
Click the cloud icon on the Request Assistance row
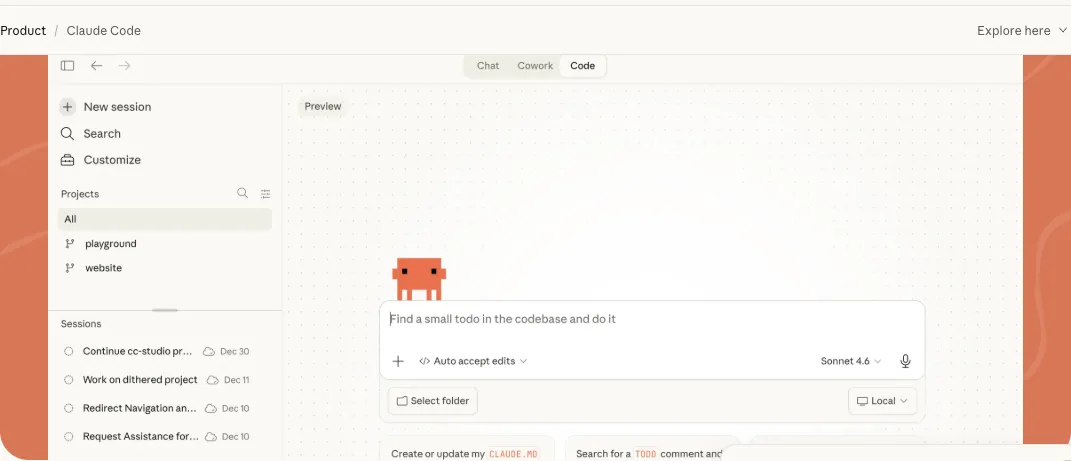[x=211, y=436]
